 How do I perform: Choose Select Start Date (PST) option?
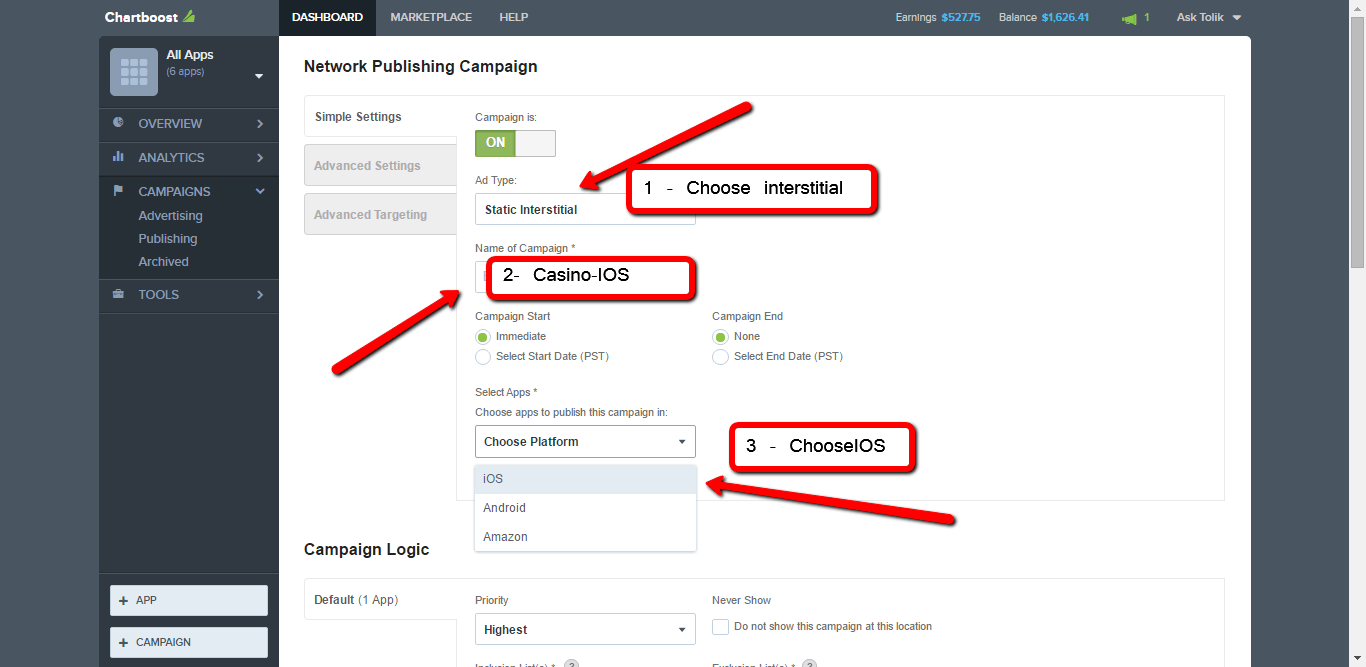[x=483, y=357]
